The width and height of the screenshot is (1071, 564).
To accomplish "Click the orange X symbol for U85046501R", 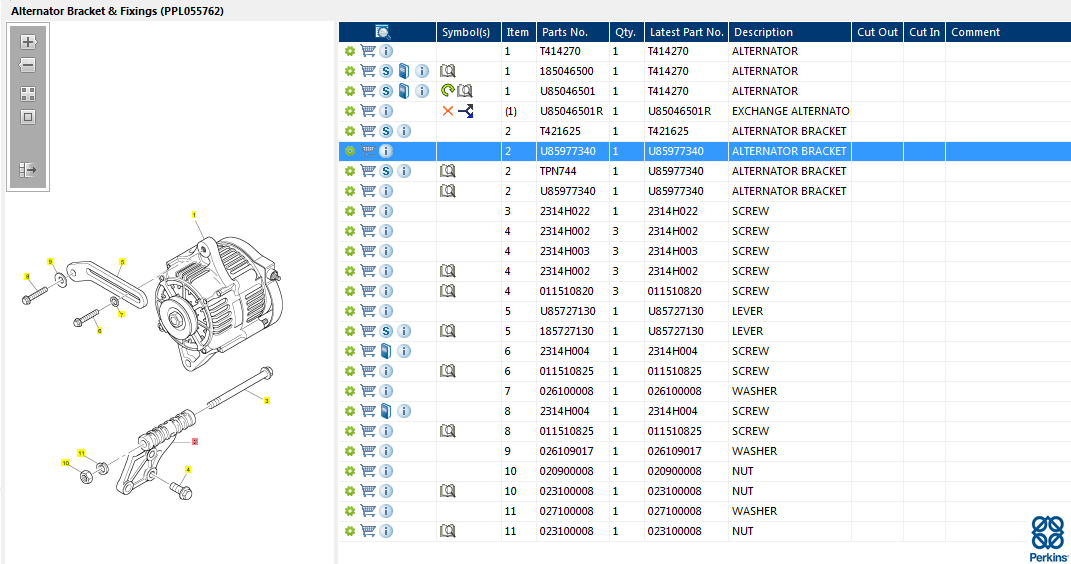I will [x=447, y=111].
